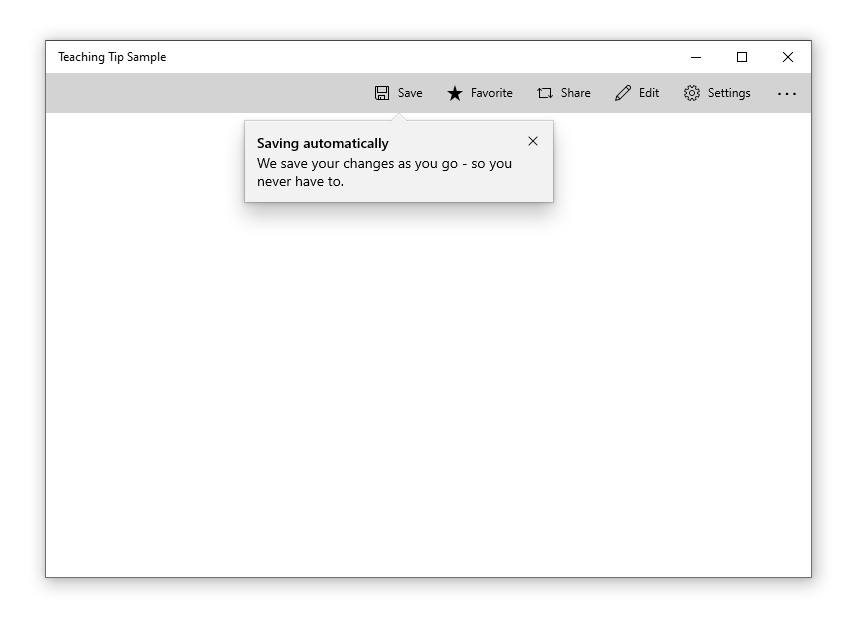Select the Edit pencil button

point(637,93)
